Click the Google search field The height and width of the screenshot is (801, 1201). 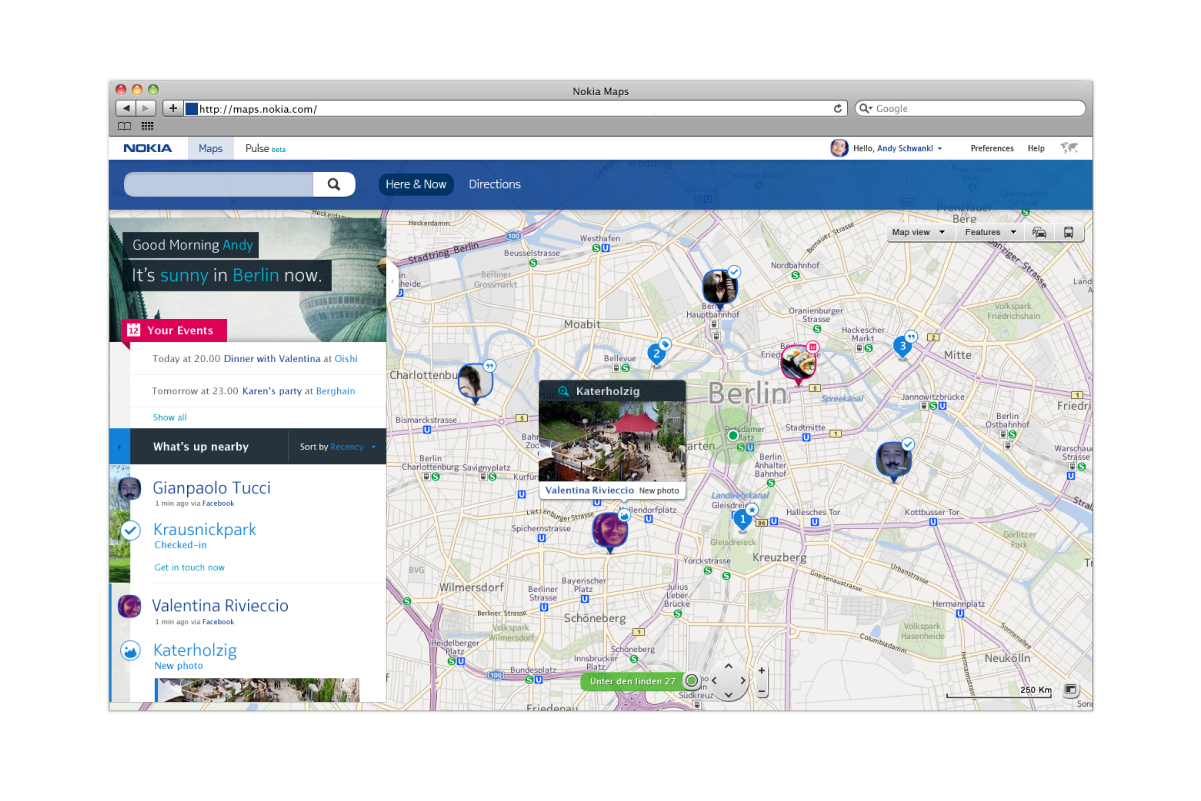[970, 108]
